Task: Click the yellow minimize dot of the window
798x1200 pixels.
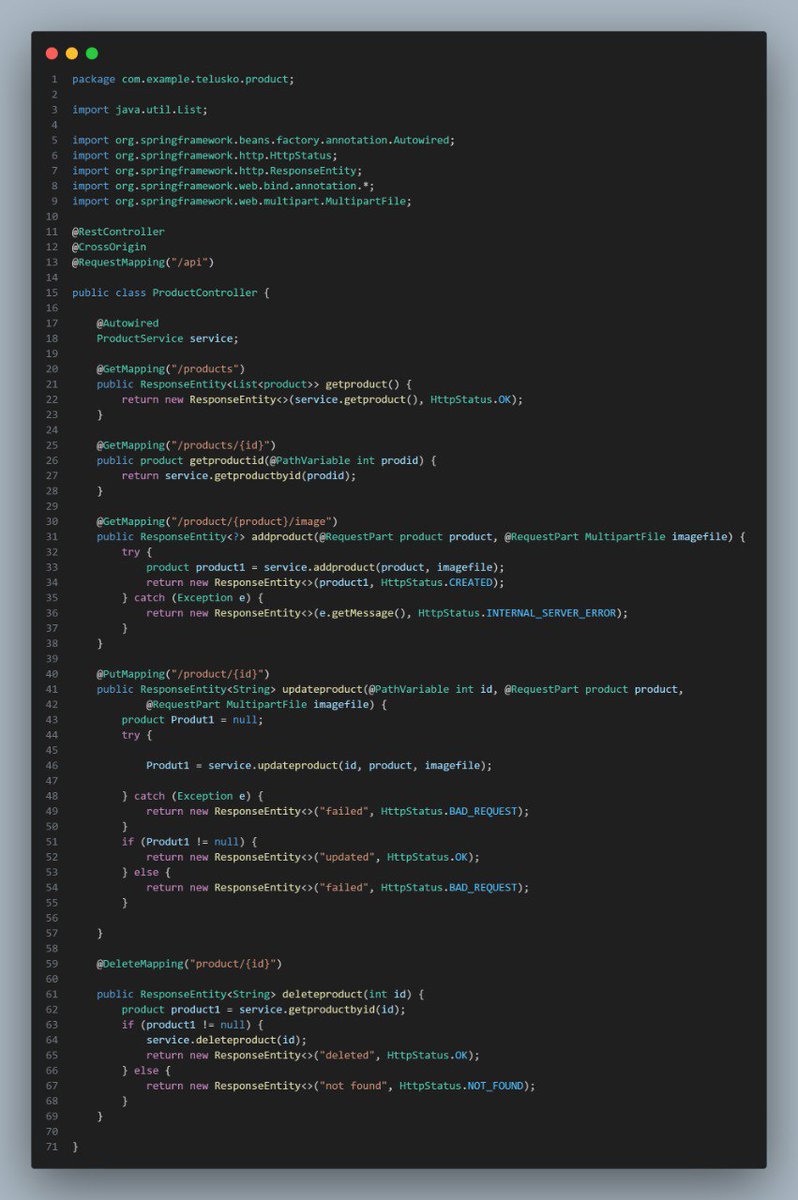Action: coord(72,53)
